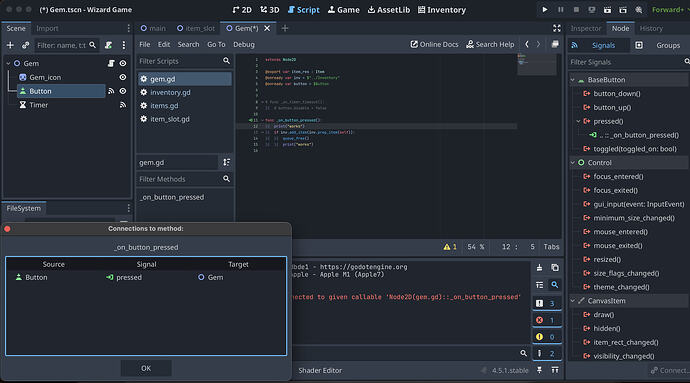Open AssetLib workspace
Image resolution: width=690 pixels, height=383 pixels.
coord(389,10)
